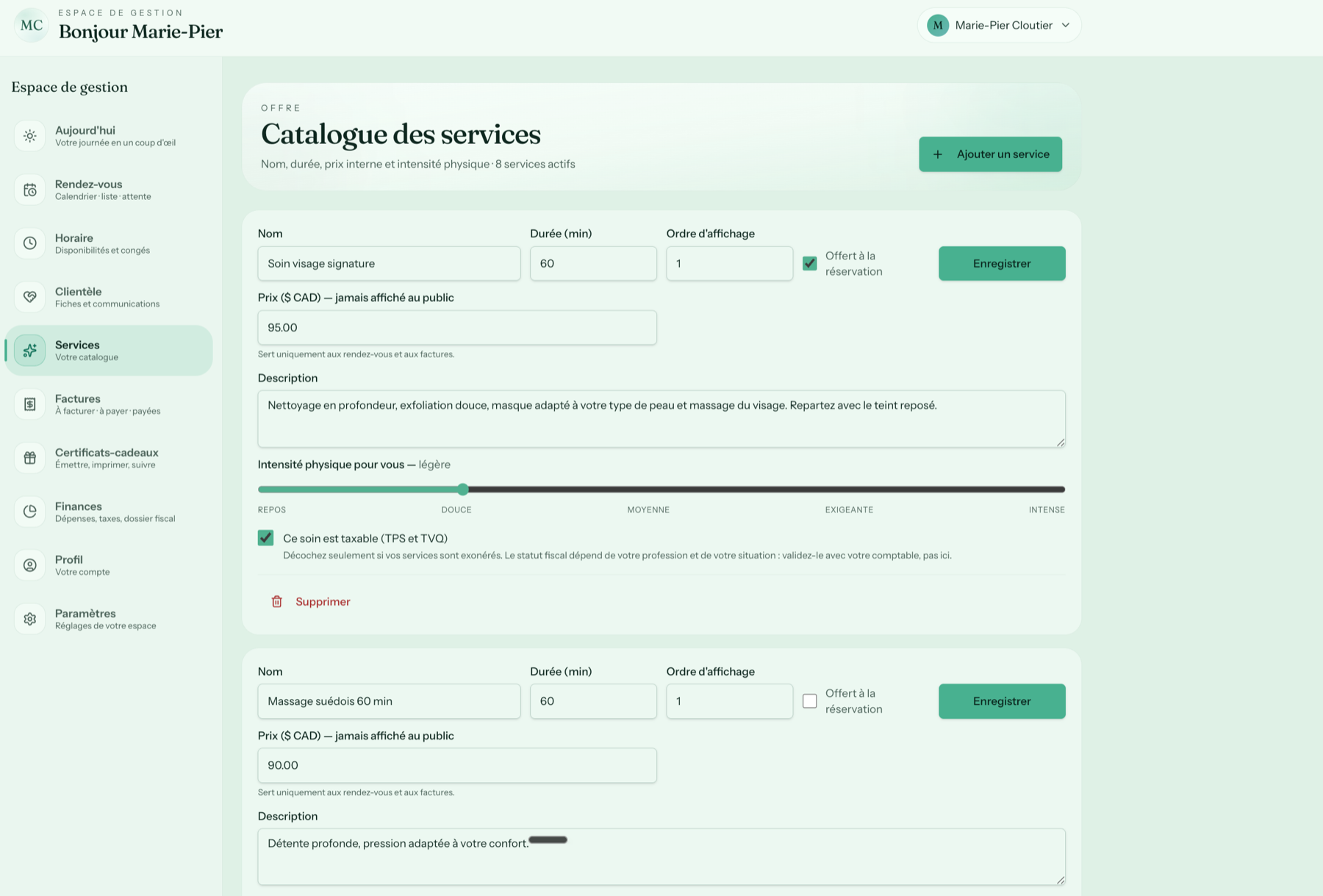Click Ordre d'affichage field of Soin visage signature

click(729, 263)
